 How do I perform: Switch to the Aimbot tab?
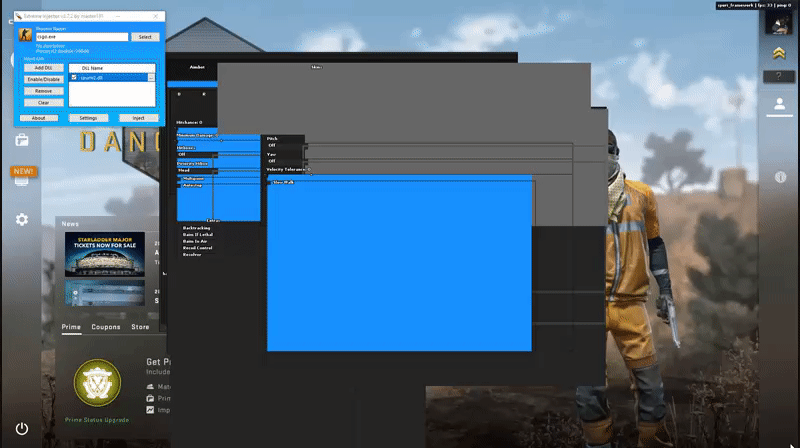pos(197,67)
